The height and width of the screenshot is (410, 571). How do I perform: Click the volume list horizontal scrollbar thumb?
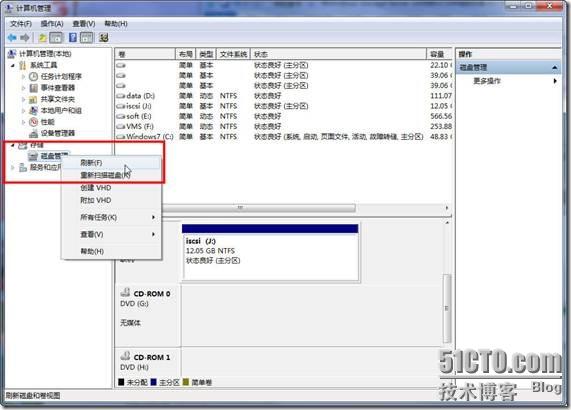[x=259, y=208]
